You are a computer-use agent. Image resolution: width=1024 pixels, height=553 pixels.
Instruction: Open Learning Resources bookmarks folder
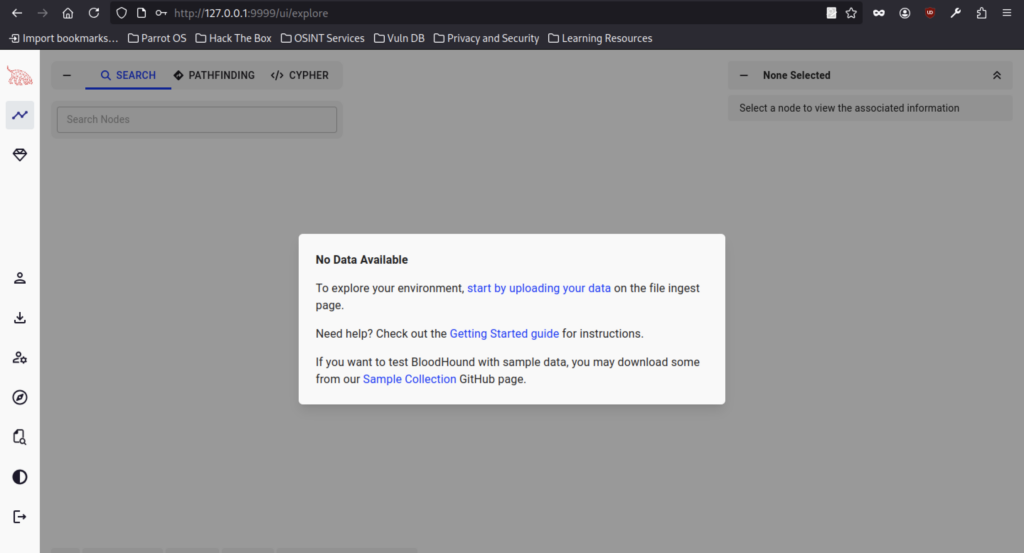point(600,39)
